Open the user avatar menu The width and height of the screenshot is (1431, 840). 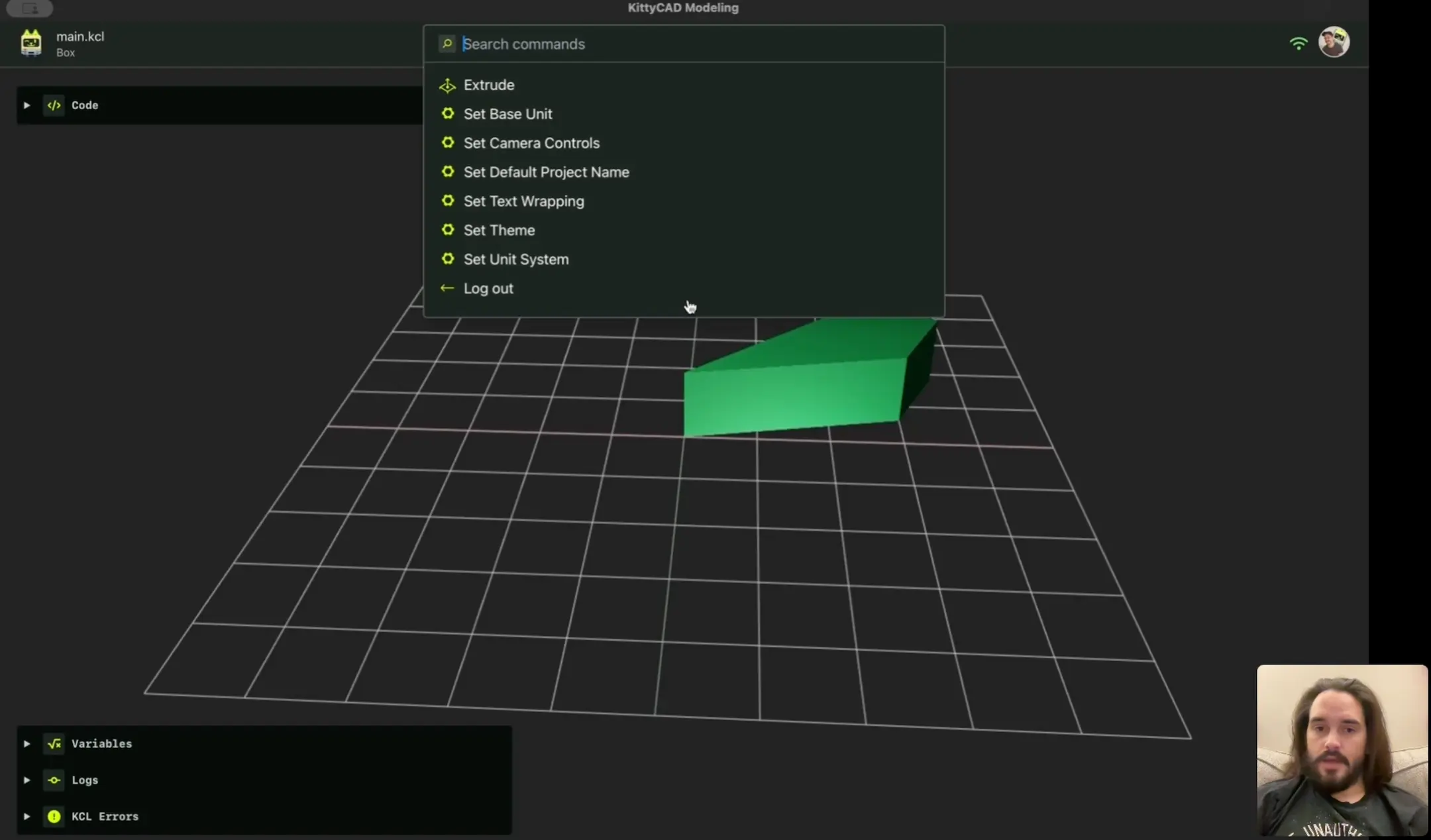(x=1334, y=42)
